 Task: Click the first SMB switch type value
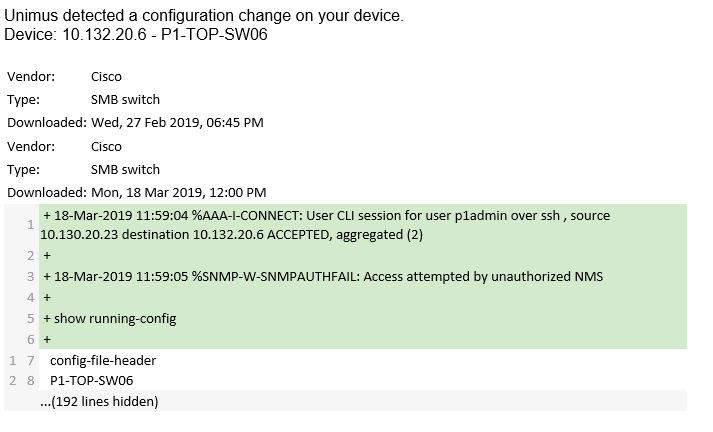tap(126, 100)
